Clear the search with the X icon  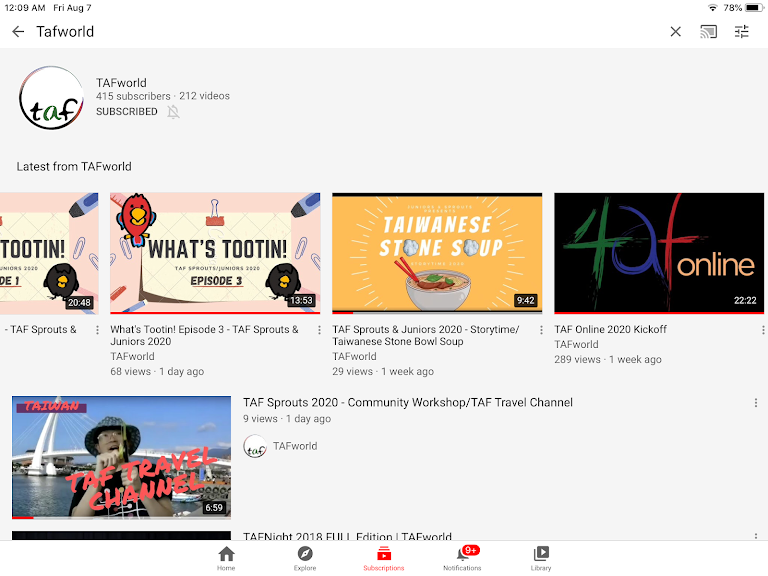(675, 32)
